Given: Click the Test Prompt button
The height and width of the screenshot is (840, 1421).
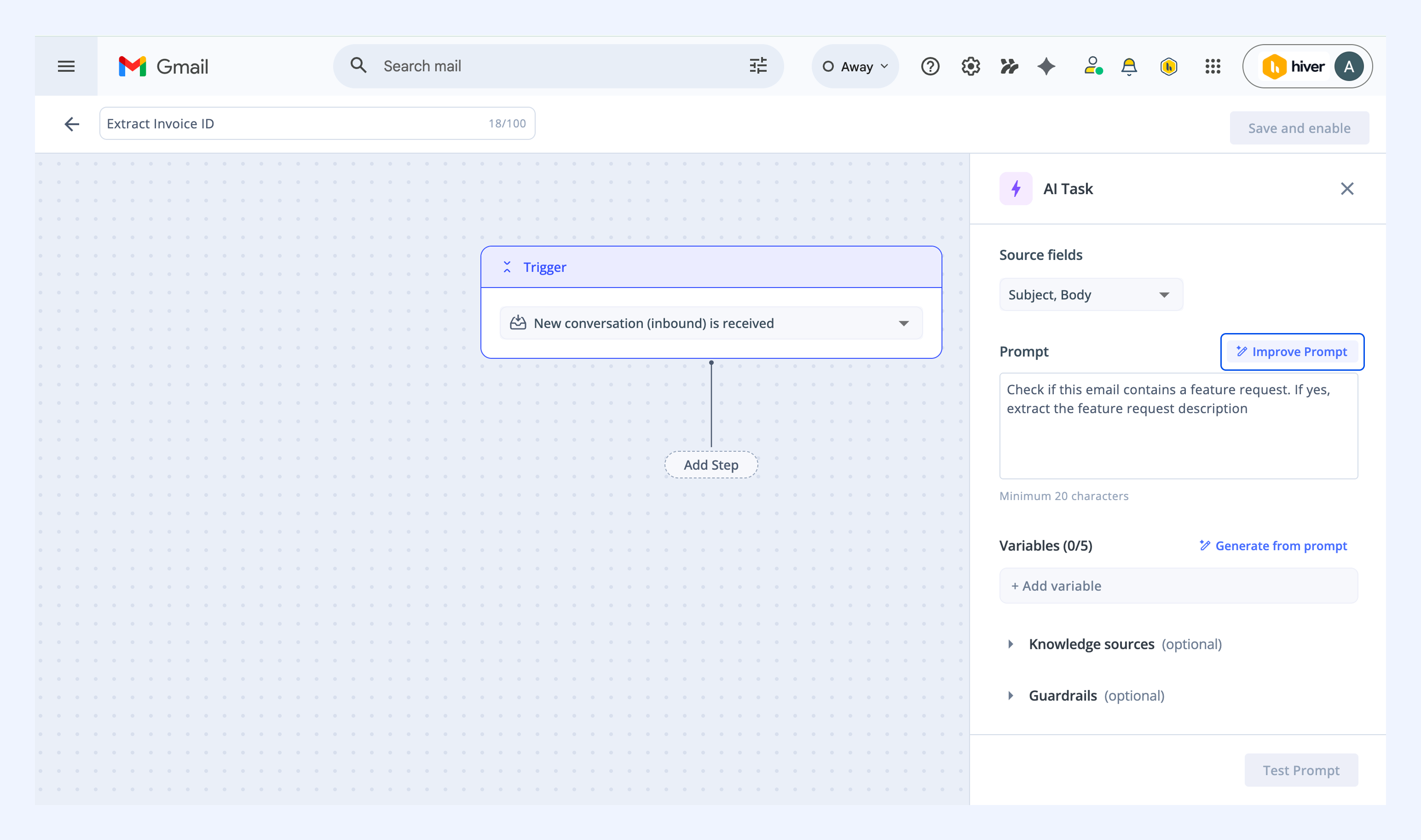Looking at the screenshot, I should pyautogui.click(x=1301, y=771).
